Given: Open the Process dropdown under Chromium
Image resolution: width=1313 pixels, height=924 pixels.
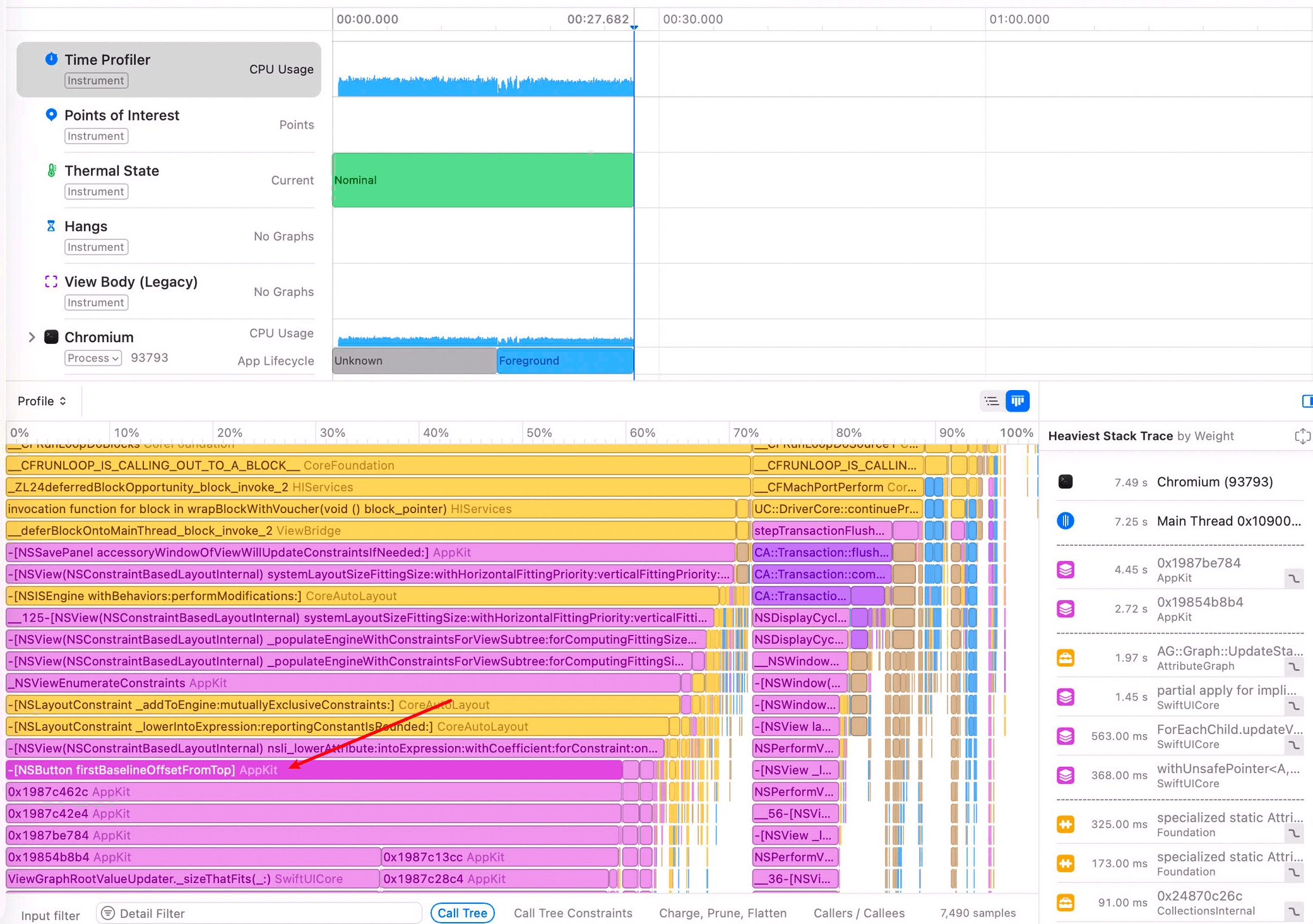Looking at the screenshot, I should click(93, 358).
